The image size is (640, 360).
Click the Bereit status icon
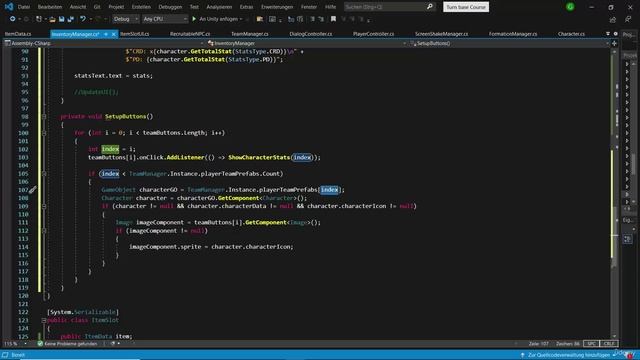pyautogui.click(x=5, y=355)
